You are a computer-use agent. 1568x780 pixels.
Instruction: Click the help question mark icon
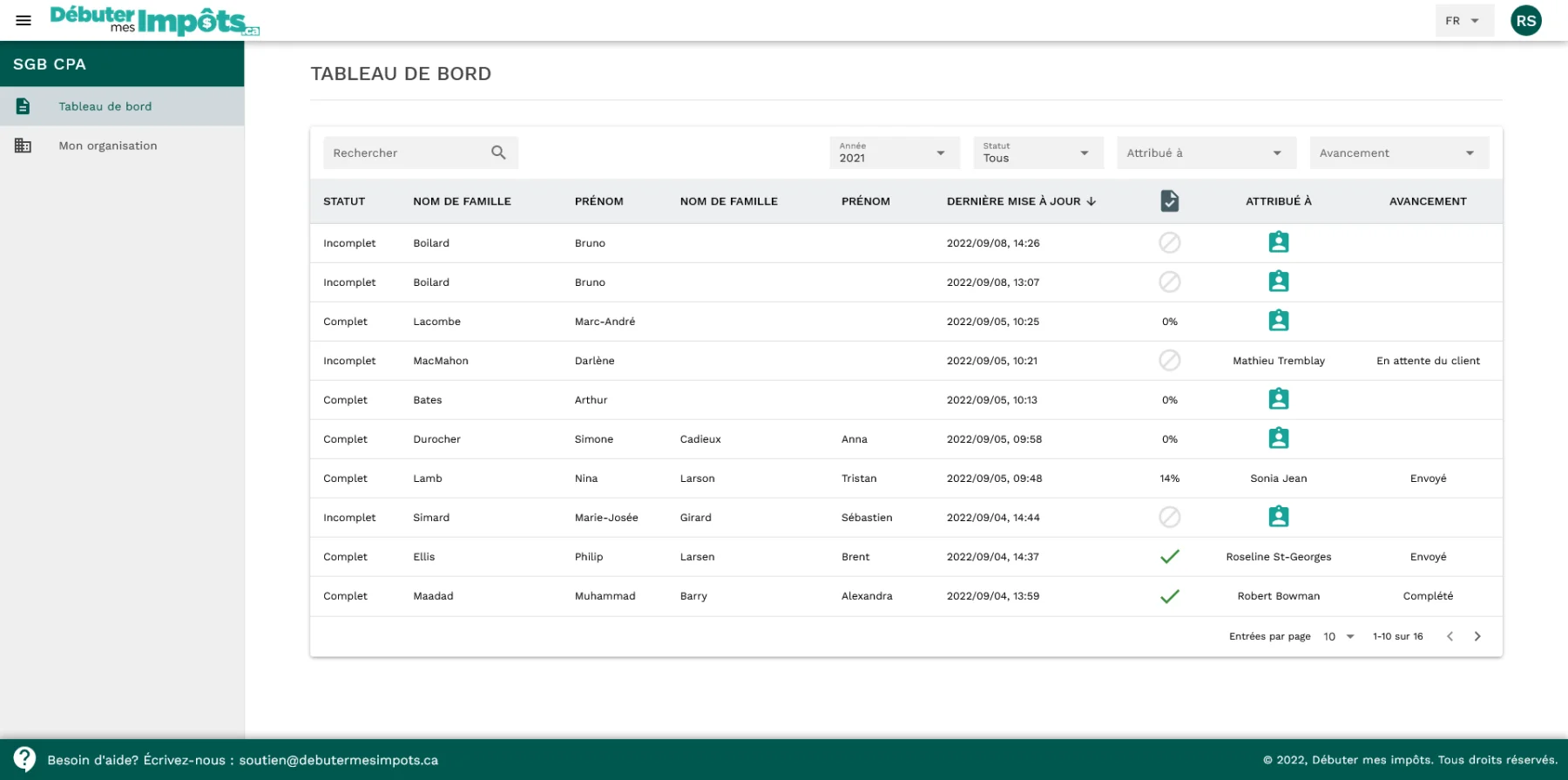click(x=24, y=759)
